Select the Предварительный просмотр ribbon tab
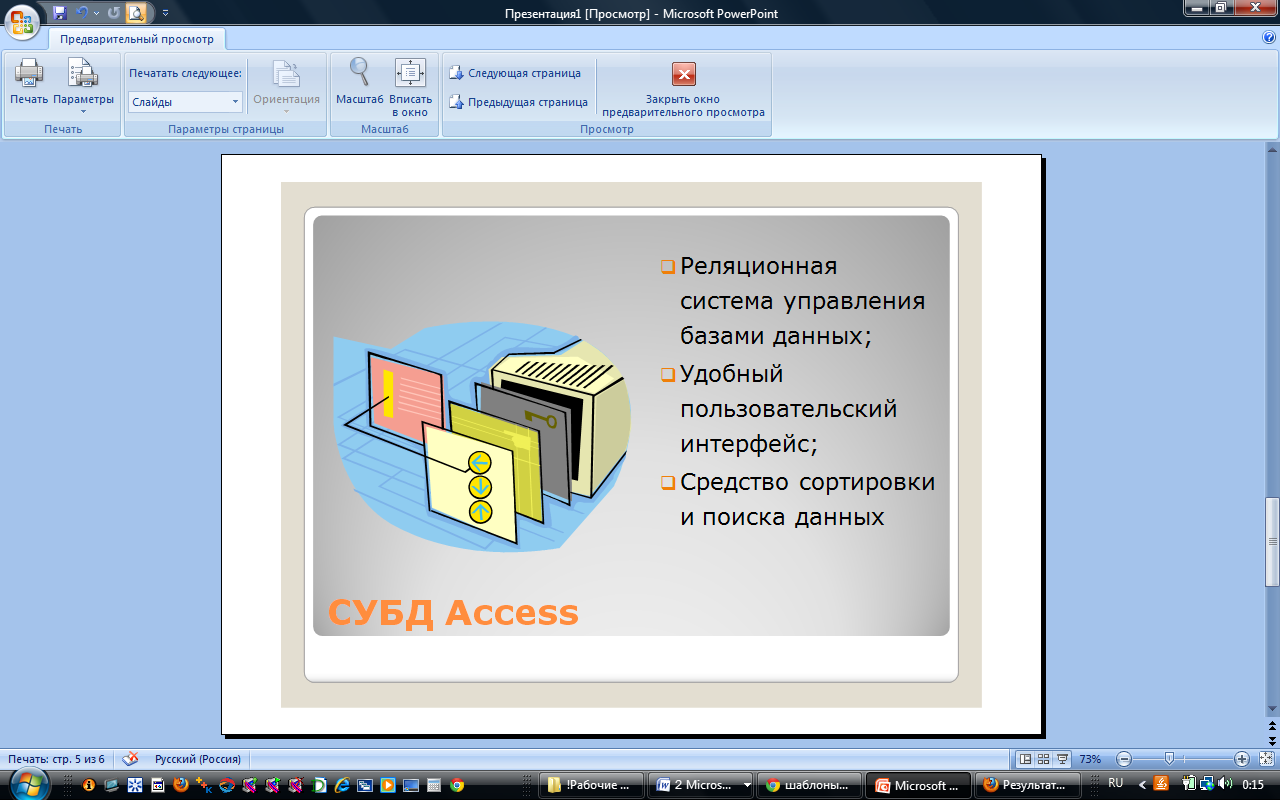Screen dimensions: 1280x800 137,39
